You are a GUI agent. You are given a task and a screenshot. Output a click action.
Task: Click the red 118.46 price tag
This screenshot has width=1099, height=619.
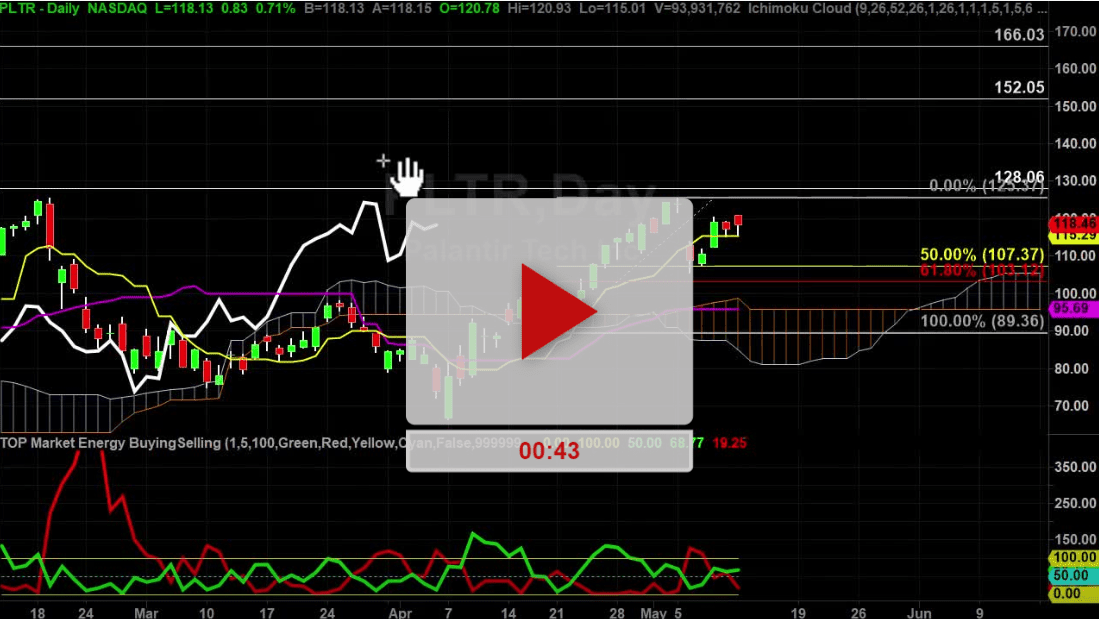(1074, 224)
